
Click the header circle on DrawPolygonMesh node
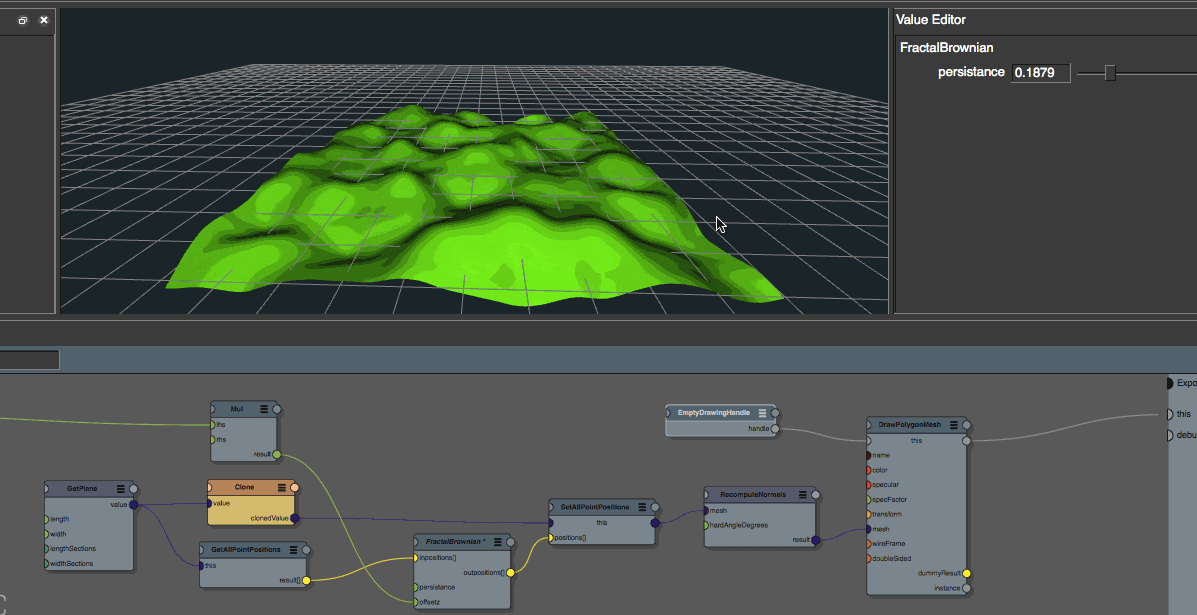966,426
